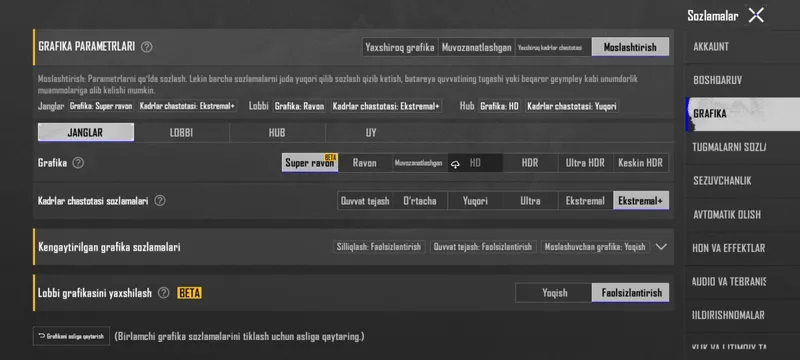800x360 pixels.
Task: Choose HDR graphics quality
Action: (x=530, y=163)
